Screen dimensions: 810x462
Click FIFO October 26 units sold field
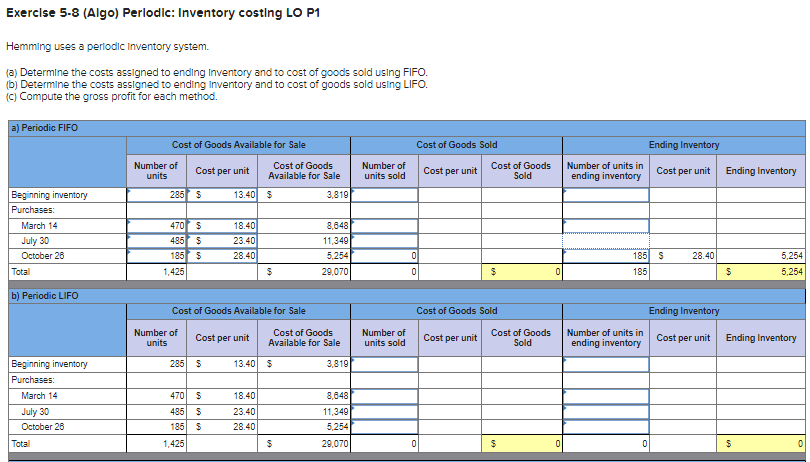coord(384,256)
